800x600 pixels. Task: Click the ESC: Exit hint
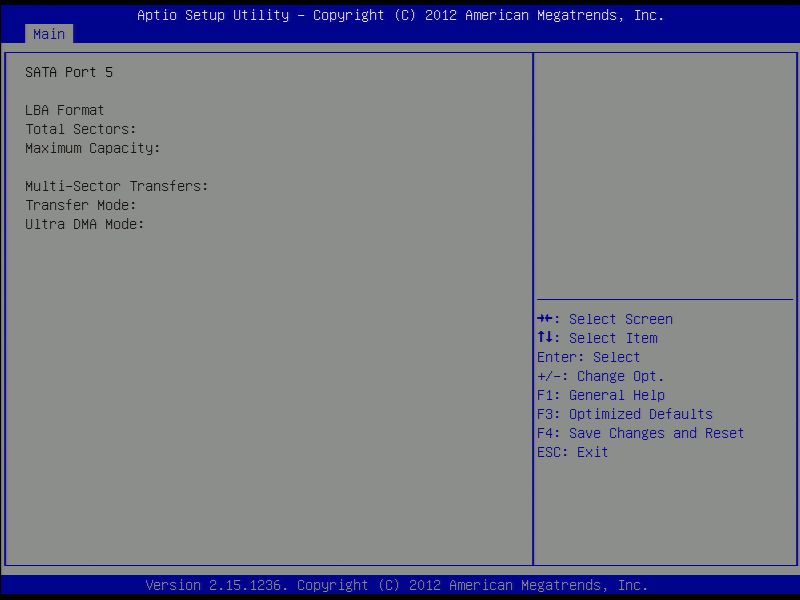coord(572,452)
